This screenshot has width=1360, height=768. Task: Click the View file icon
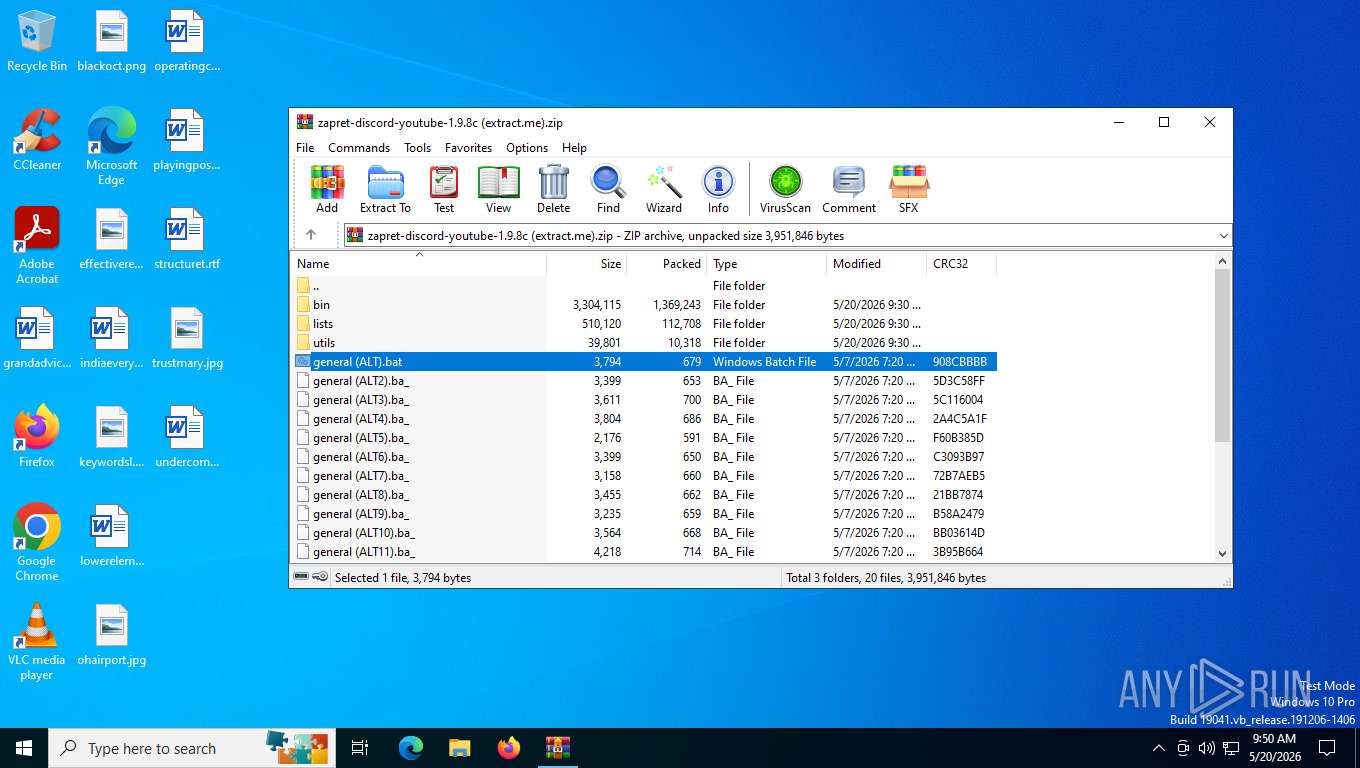click(x=498, y=189)
